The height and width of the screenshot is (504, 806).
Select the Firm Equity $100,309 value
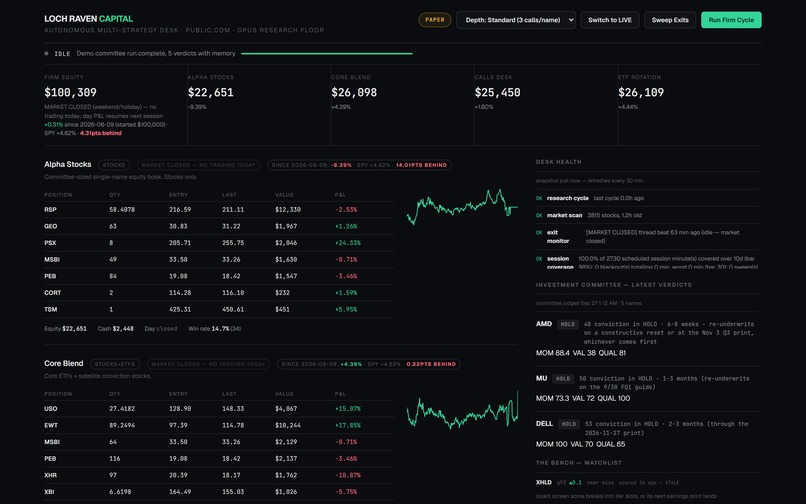70,93
